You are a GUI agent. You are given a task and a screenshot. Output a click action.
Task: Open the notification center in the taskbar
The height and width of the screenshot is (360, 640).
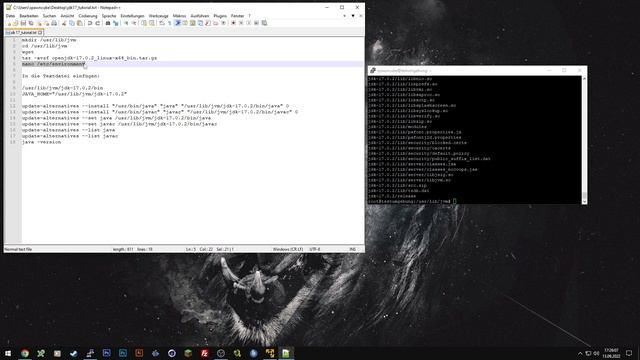coord(629,353)
